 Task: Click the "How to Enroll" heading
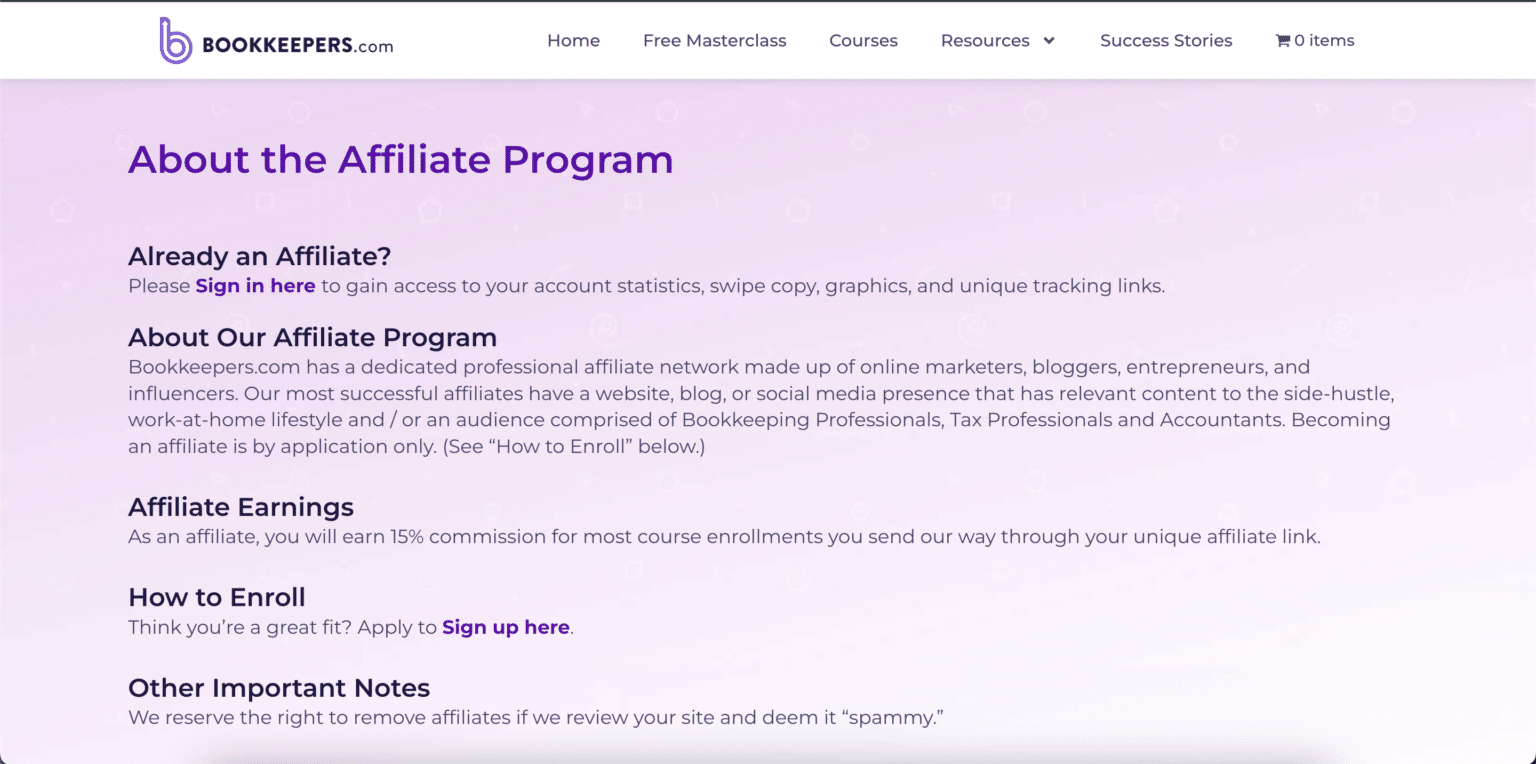coord(216,597)
